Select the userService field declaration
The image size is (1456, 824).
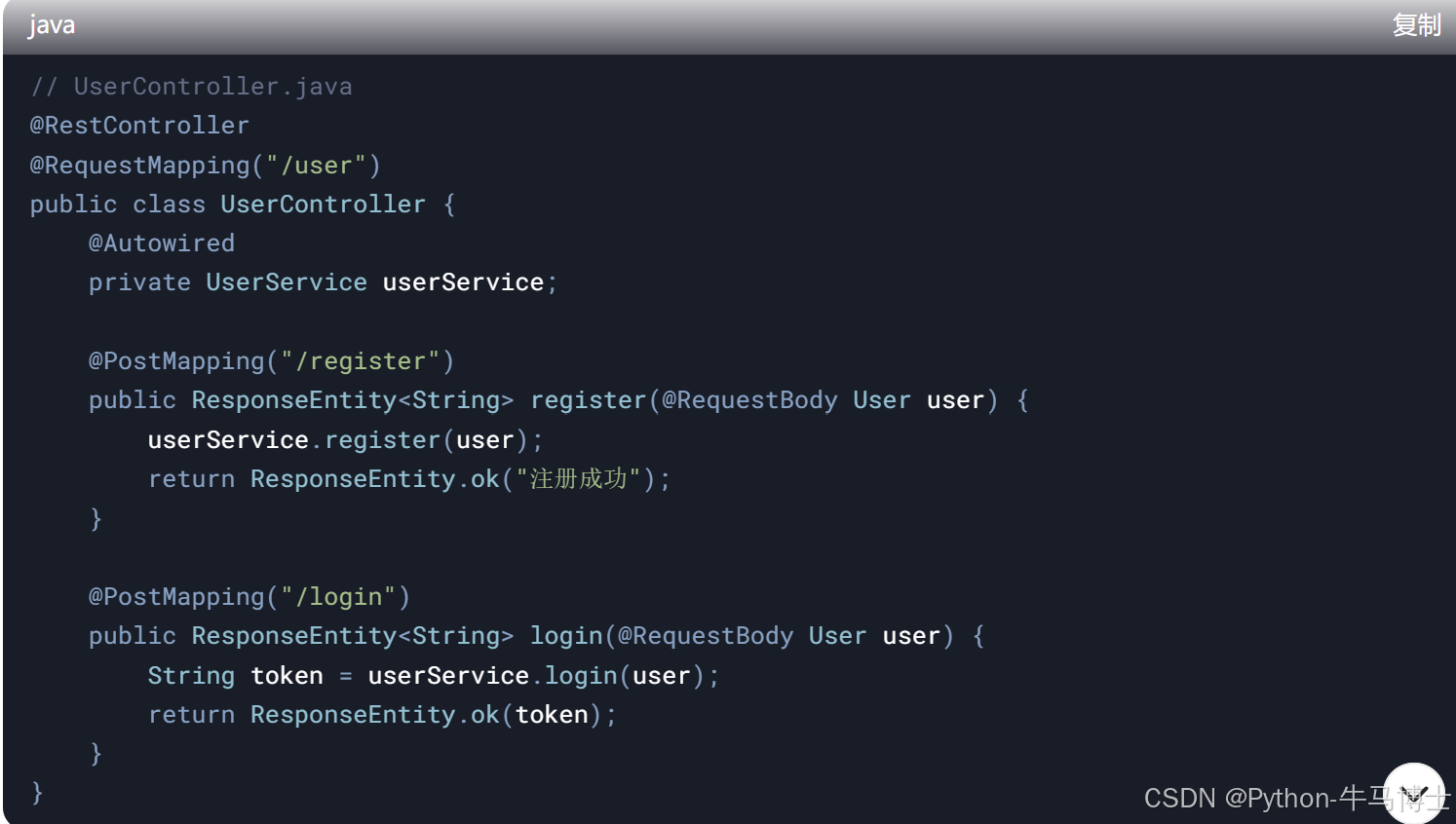(x=322, y=282)
